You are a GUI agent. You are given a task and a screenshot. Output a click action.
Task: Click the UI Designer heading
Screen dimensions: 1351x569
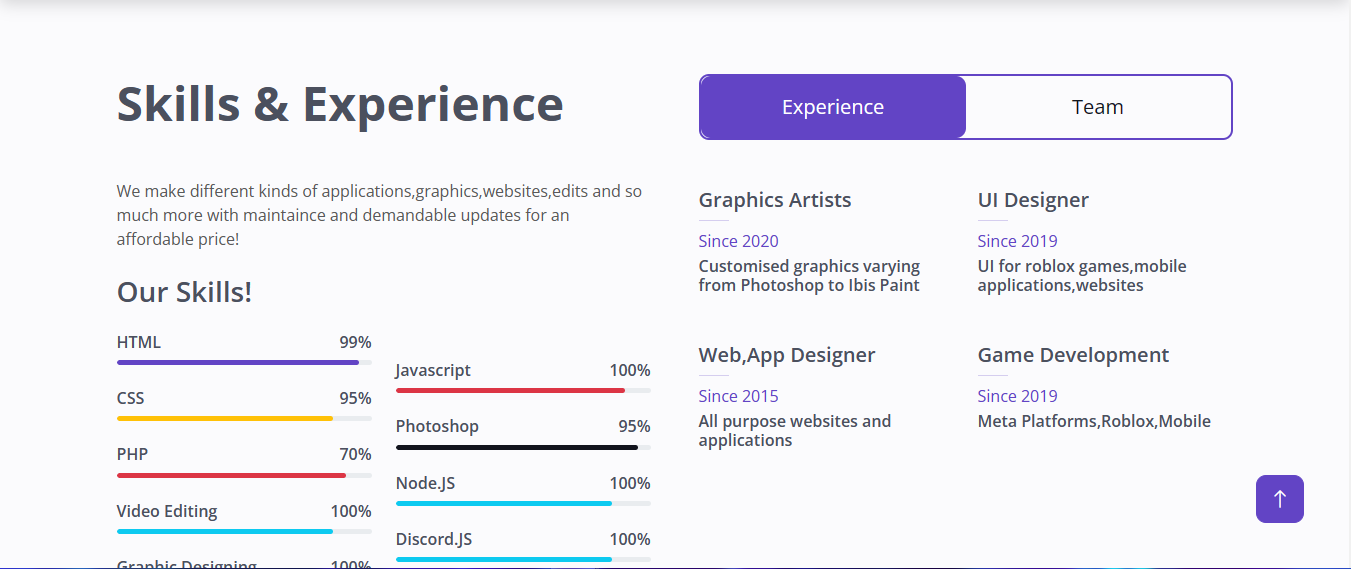pos(1033,200)
